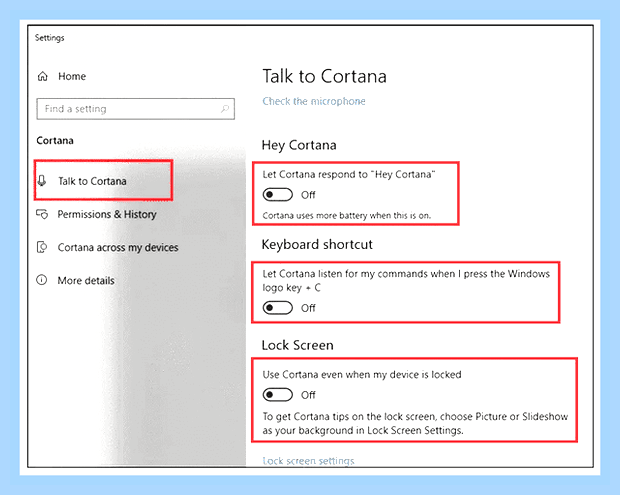The width and height of the screenshot is (620, 495).
Task: Click the Check the microphone link
Action: click(x=314, y=101)
